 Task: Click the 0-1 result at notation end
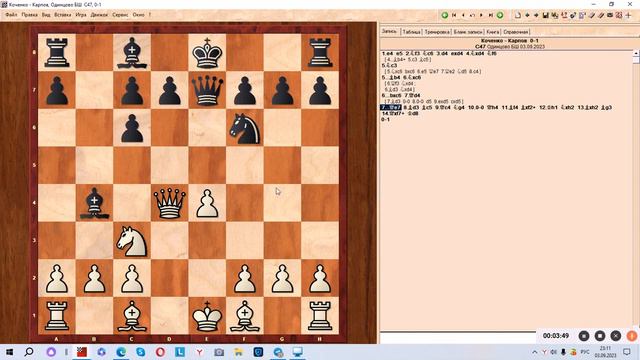click(385, 120)
